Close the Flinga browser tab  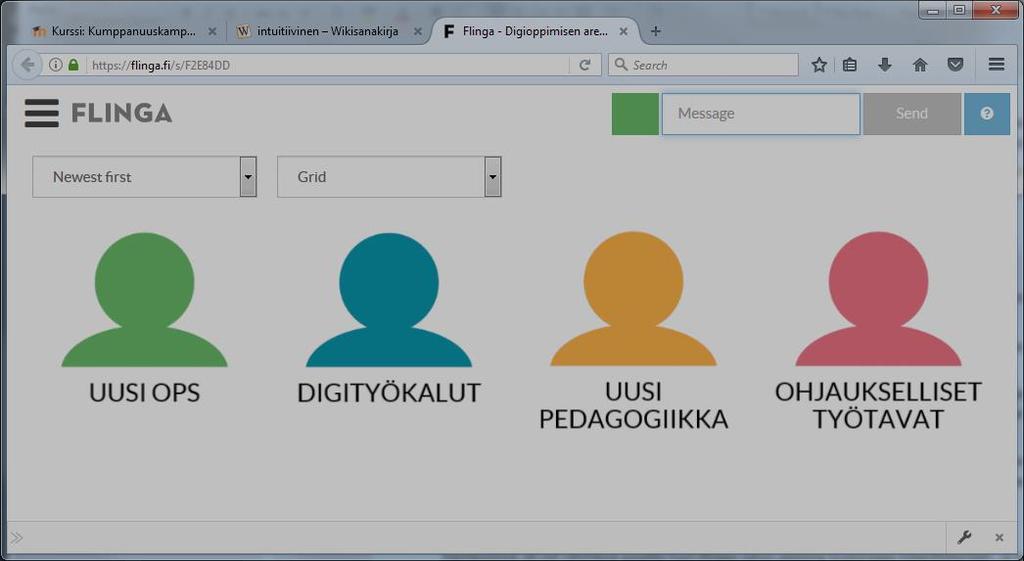(623, 31)
